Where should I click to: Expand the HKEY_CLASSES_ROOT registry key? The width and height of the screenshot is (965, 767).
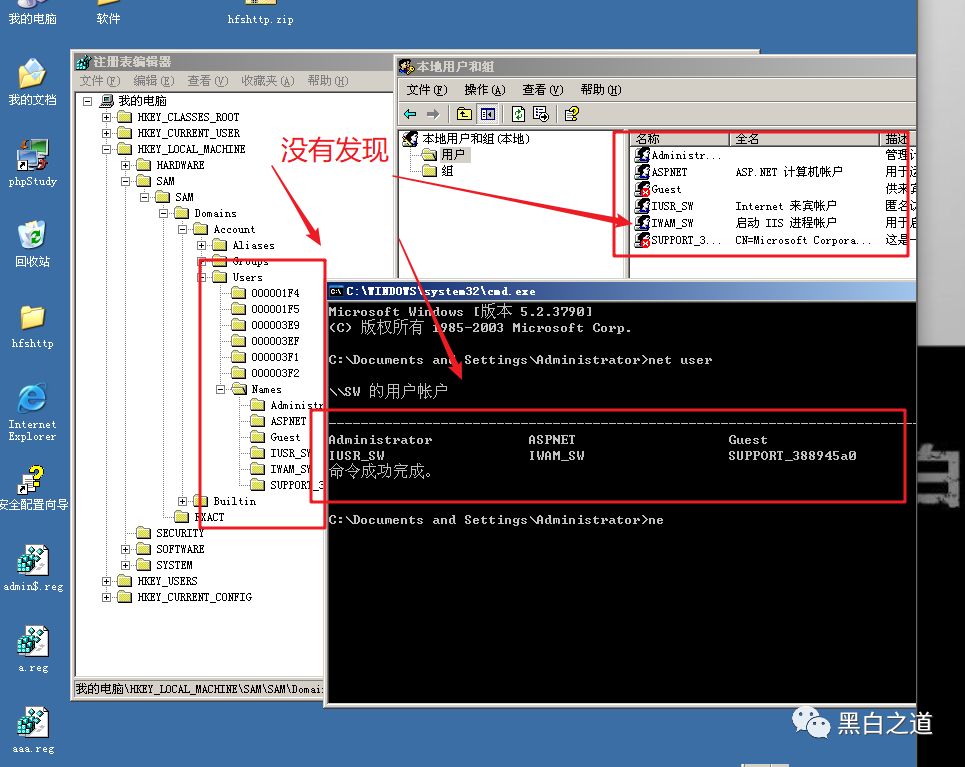pyautogui.click(x=107, y=117)
